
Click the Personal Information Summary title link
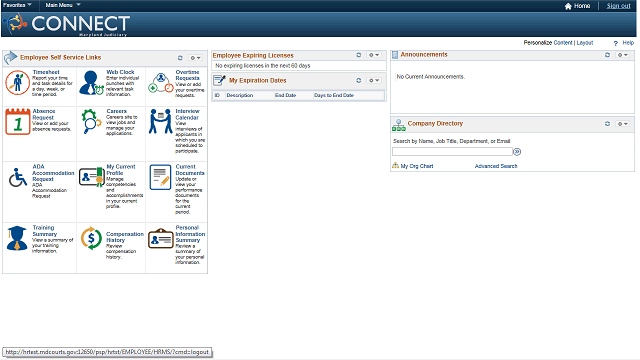pyautogui.click(x=190, y=234)
